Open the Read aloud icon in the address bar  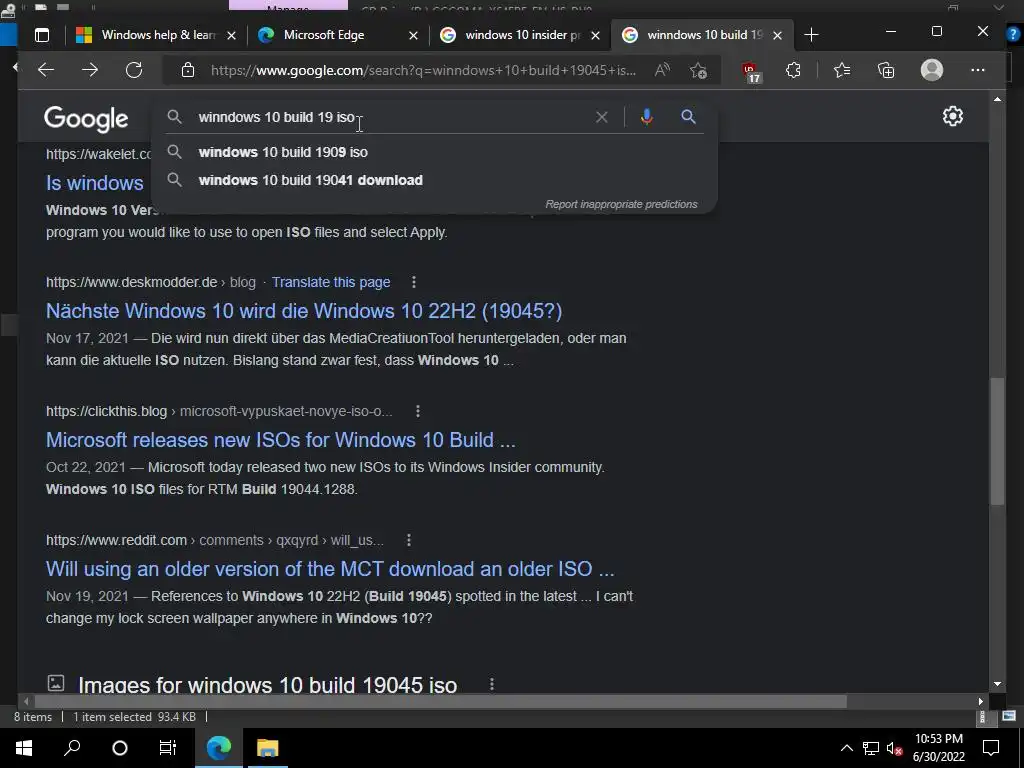click(662, 70)
